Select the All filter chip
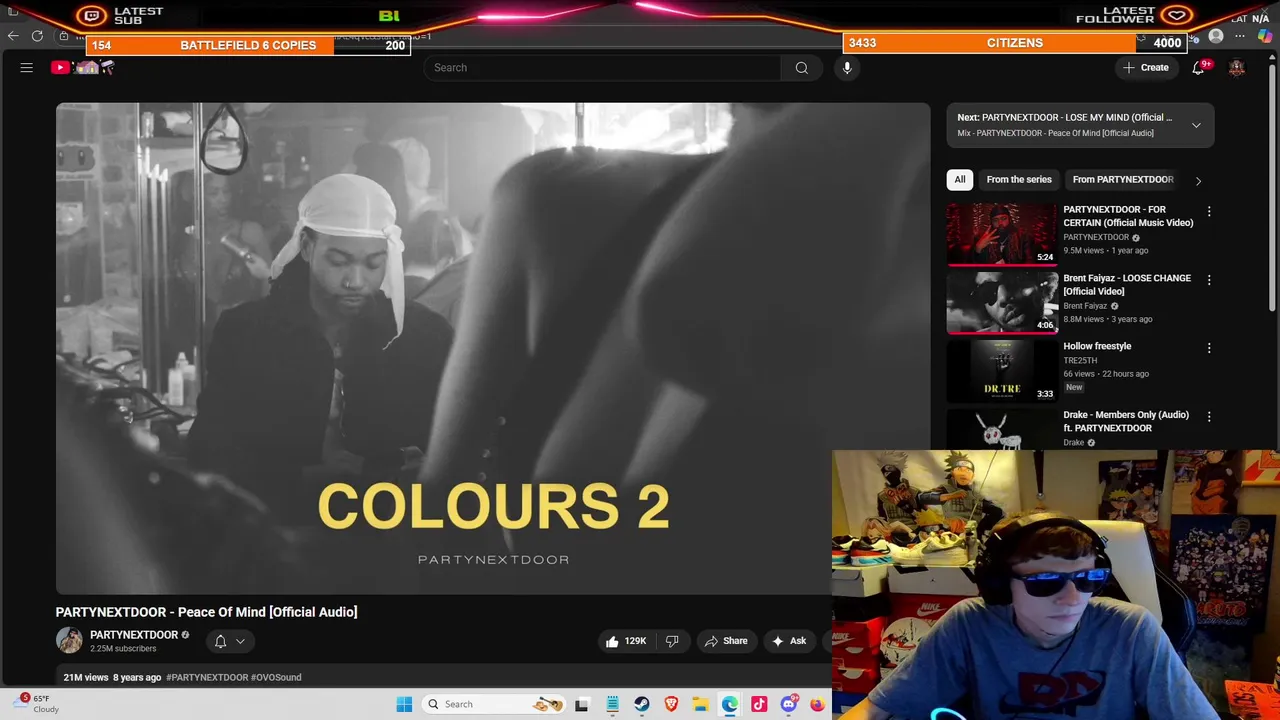The image size is (1280, 720). pyautogui.click(x=960, y=179)
